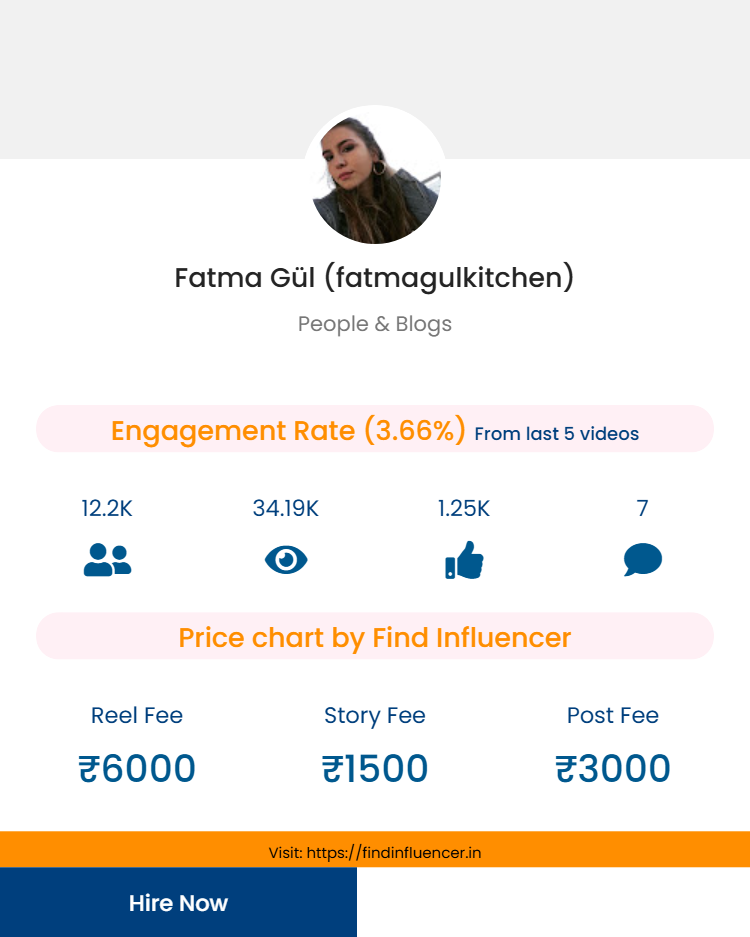Click the Fatma Gül profile name
Image resolution: width=750 pixels, height=937 pixels.
coord(375,277)
